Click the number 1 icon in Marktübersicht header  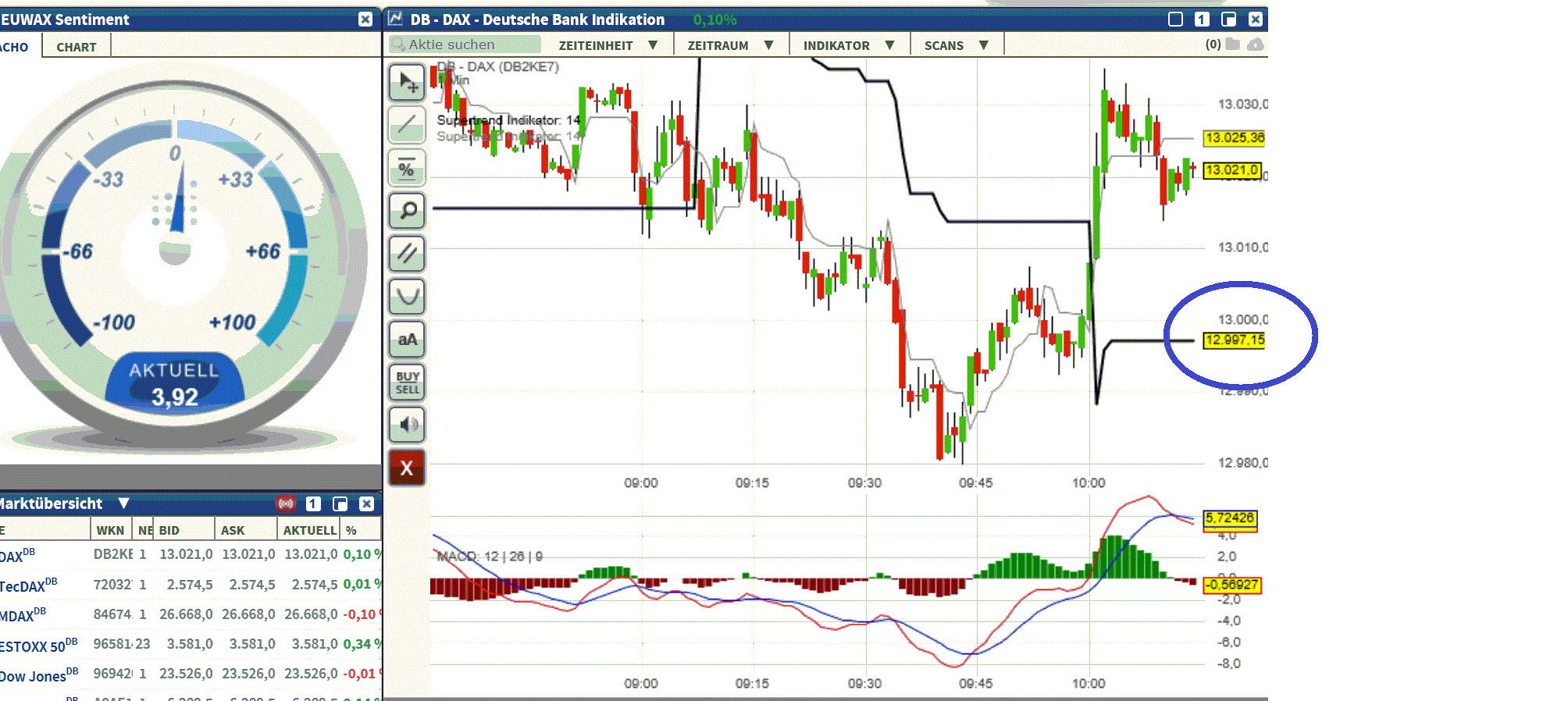tap(313, 504)
